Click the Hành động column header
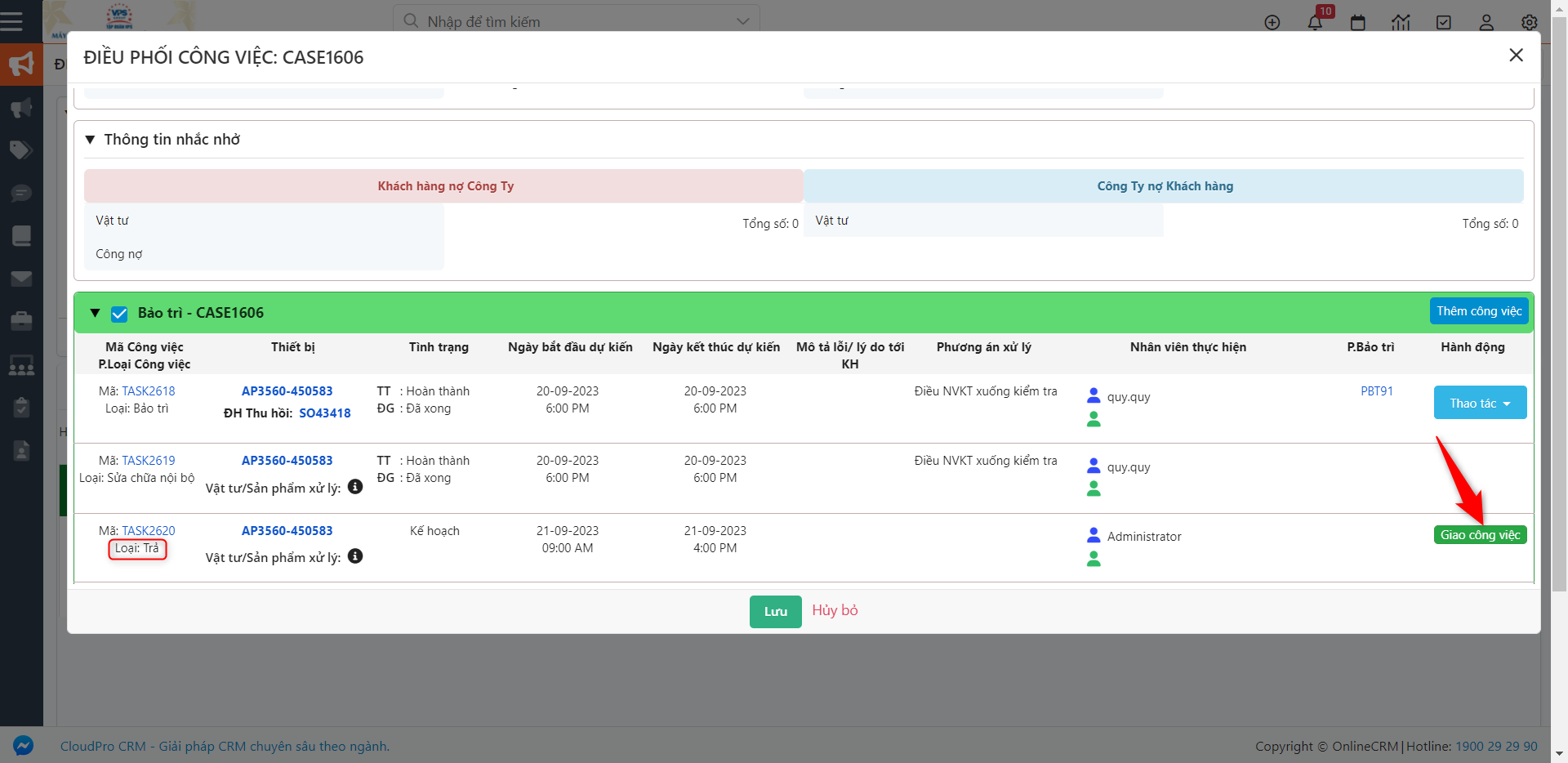 point(1472,347)
